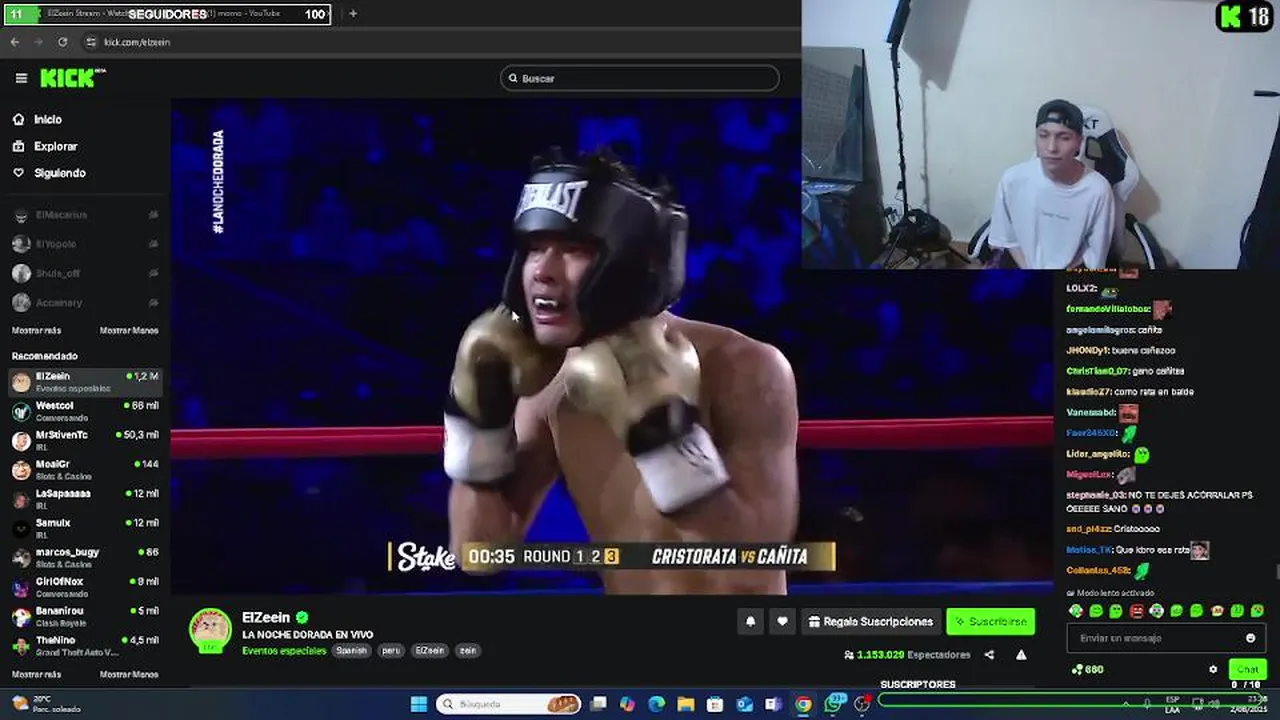The image size is (1280, 720).
Task: Collapse following list with Mostrar Menos
Action: [x=129, y=330]
